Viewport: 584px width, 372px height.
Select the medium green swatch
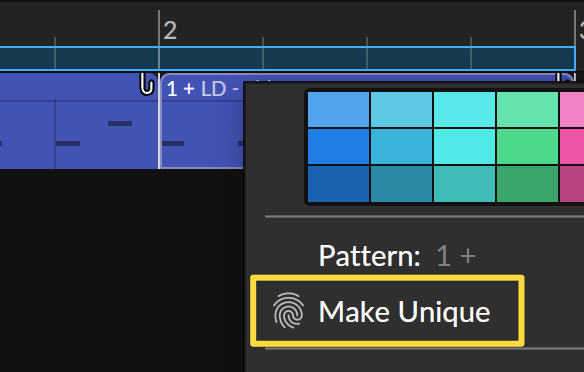point(527,146)
